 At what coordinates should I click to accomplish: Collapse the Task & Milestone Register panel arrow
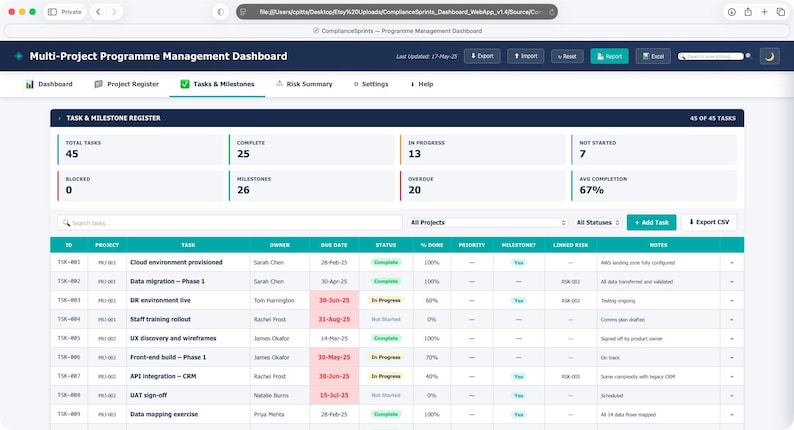coord(59,119)
